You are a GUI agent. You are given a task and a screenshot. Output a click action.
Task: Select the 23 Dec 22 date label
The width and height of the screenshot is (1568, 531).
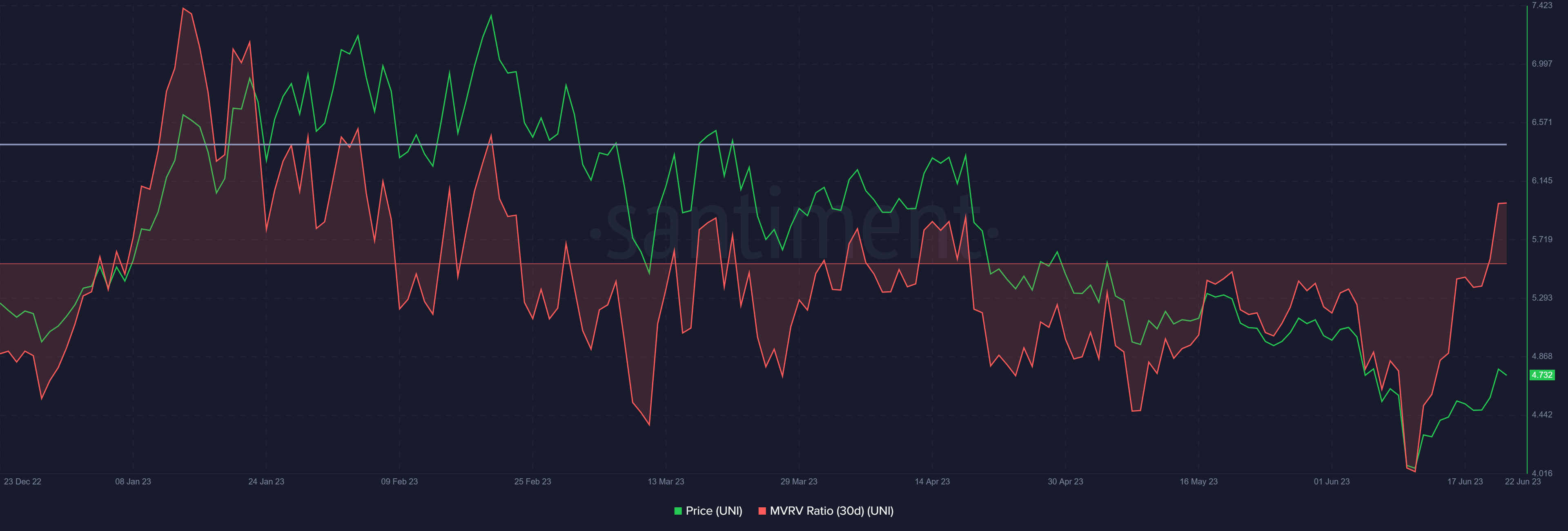tap(22, 482)
